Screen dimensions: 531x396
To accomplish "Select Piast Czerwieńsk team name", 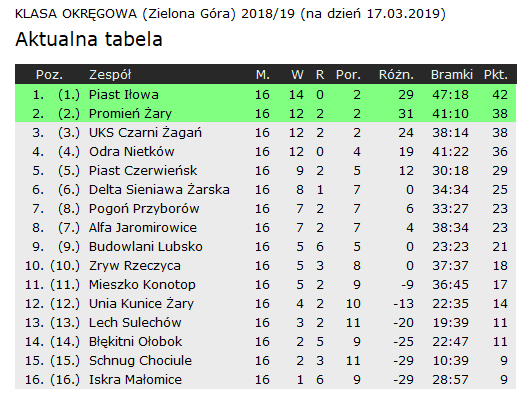I will [x=143, y=170].
